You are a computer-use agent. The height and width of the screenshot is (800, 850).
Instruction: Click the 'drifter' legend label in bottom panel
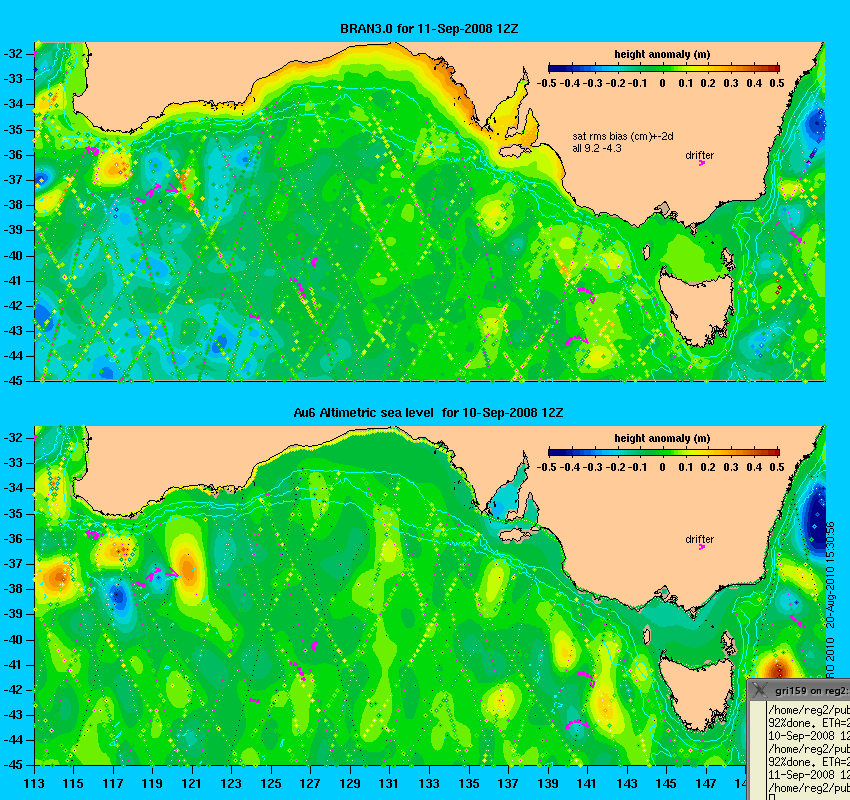click(699, 539)
